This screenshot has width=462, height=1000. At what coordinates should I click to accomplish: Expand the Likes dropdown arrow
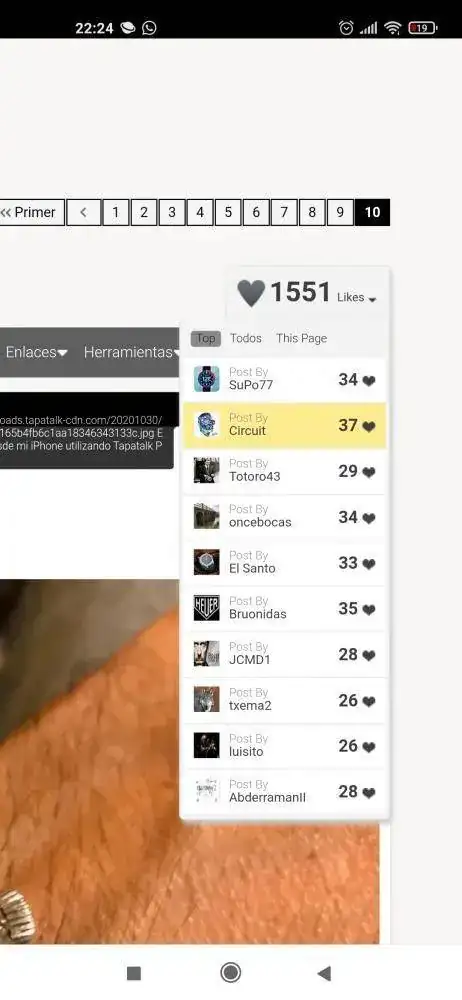pos(373,299)
